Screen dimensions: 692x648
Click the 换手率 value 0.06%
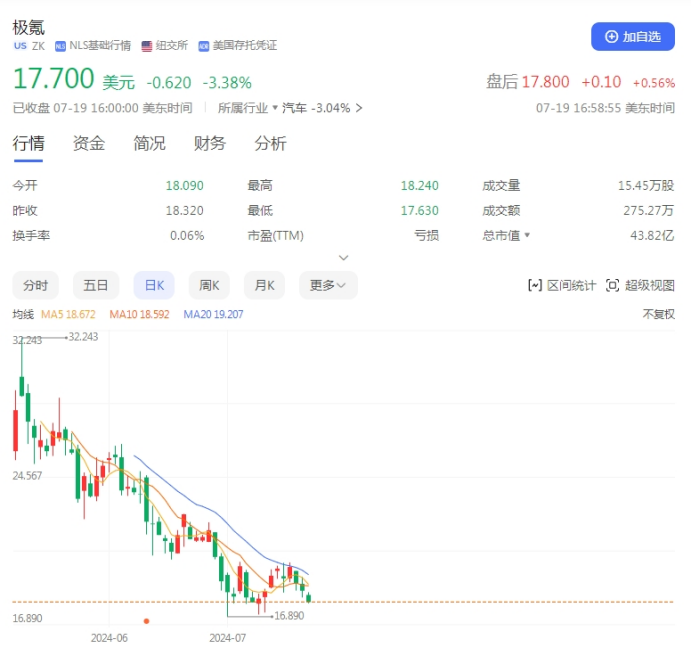click(x=187, y=235)
